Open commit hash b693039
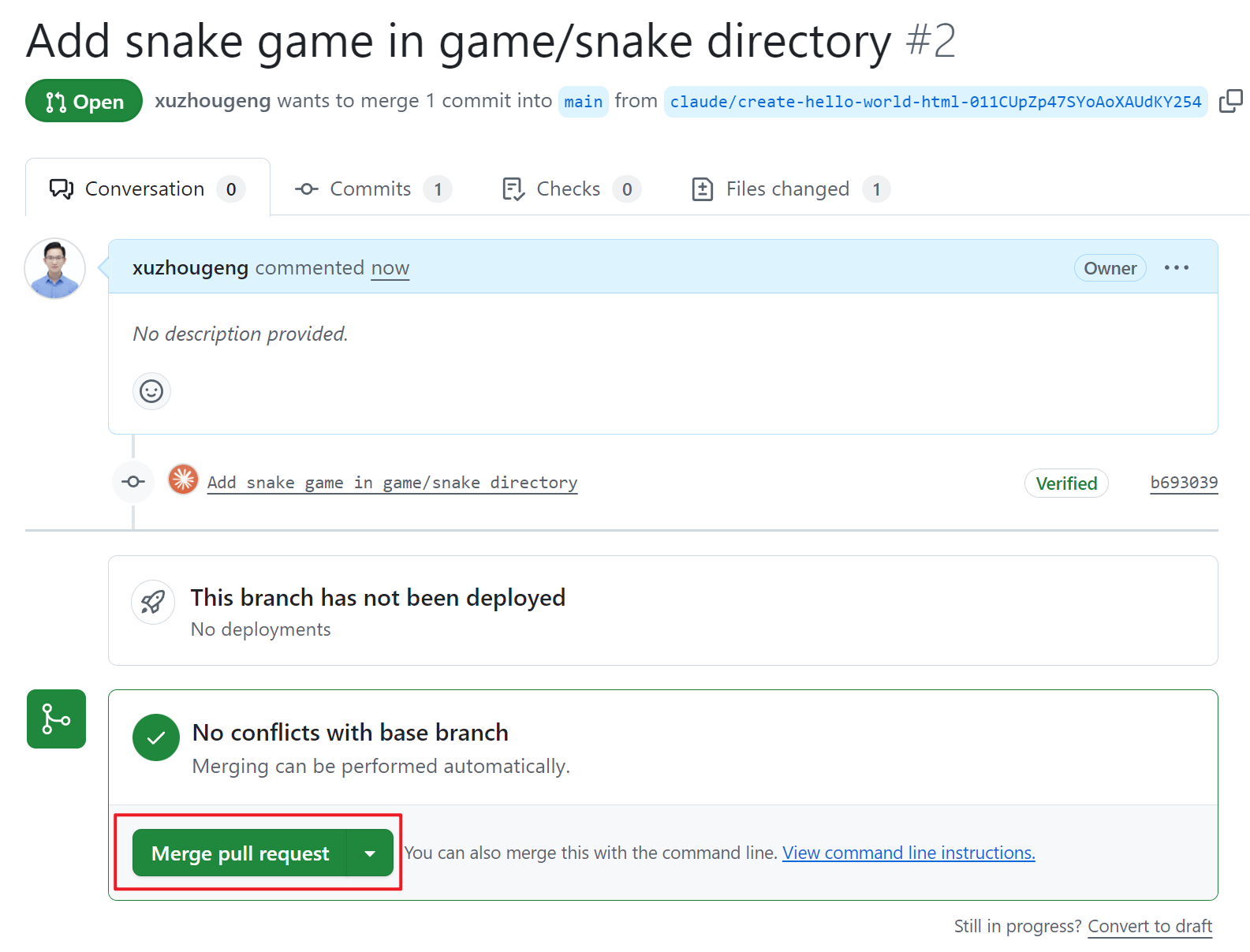 pyautogui.click(x=1184, y=483)
